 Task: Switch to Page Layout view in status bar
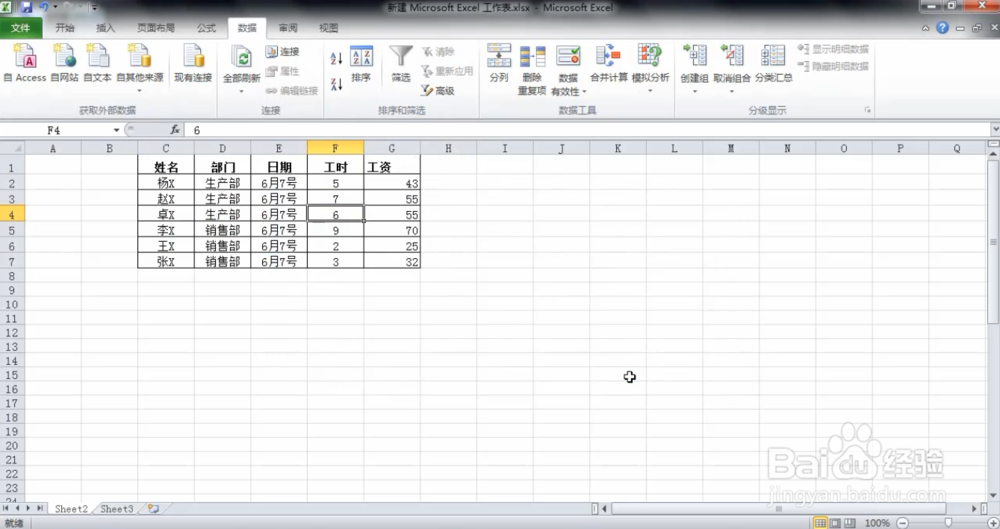[x=835, y=523]
